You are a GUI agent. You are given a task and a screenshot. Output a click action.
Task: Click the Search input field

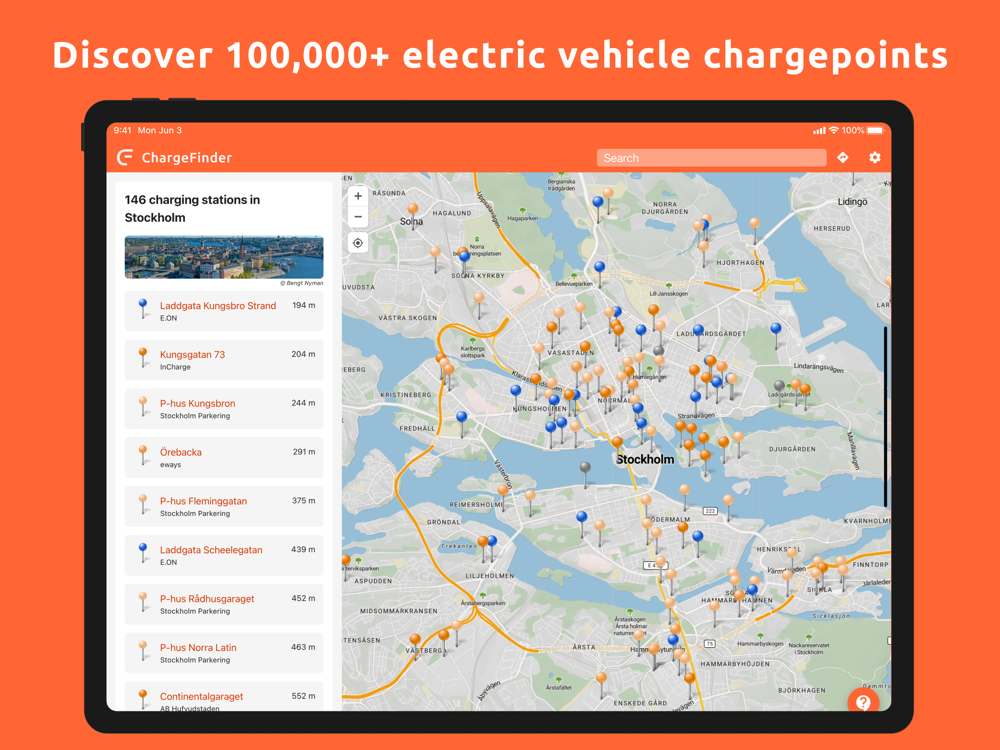[711, 158]
